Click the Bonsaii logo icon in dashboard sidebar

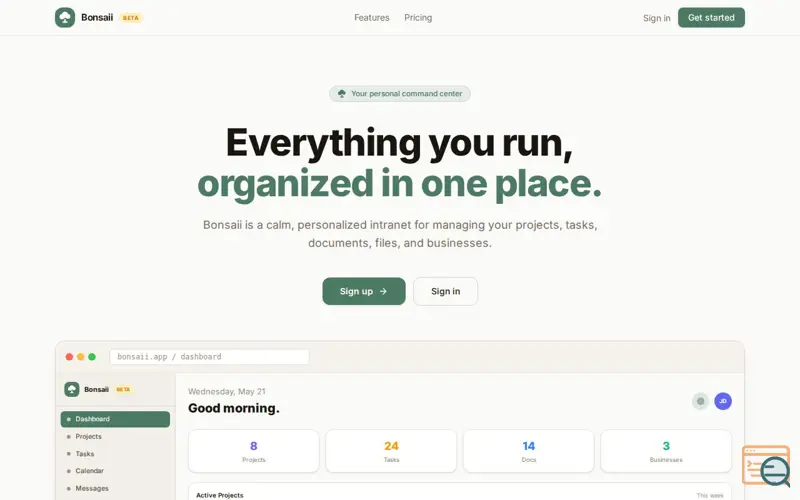[x=71, y=389]
